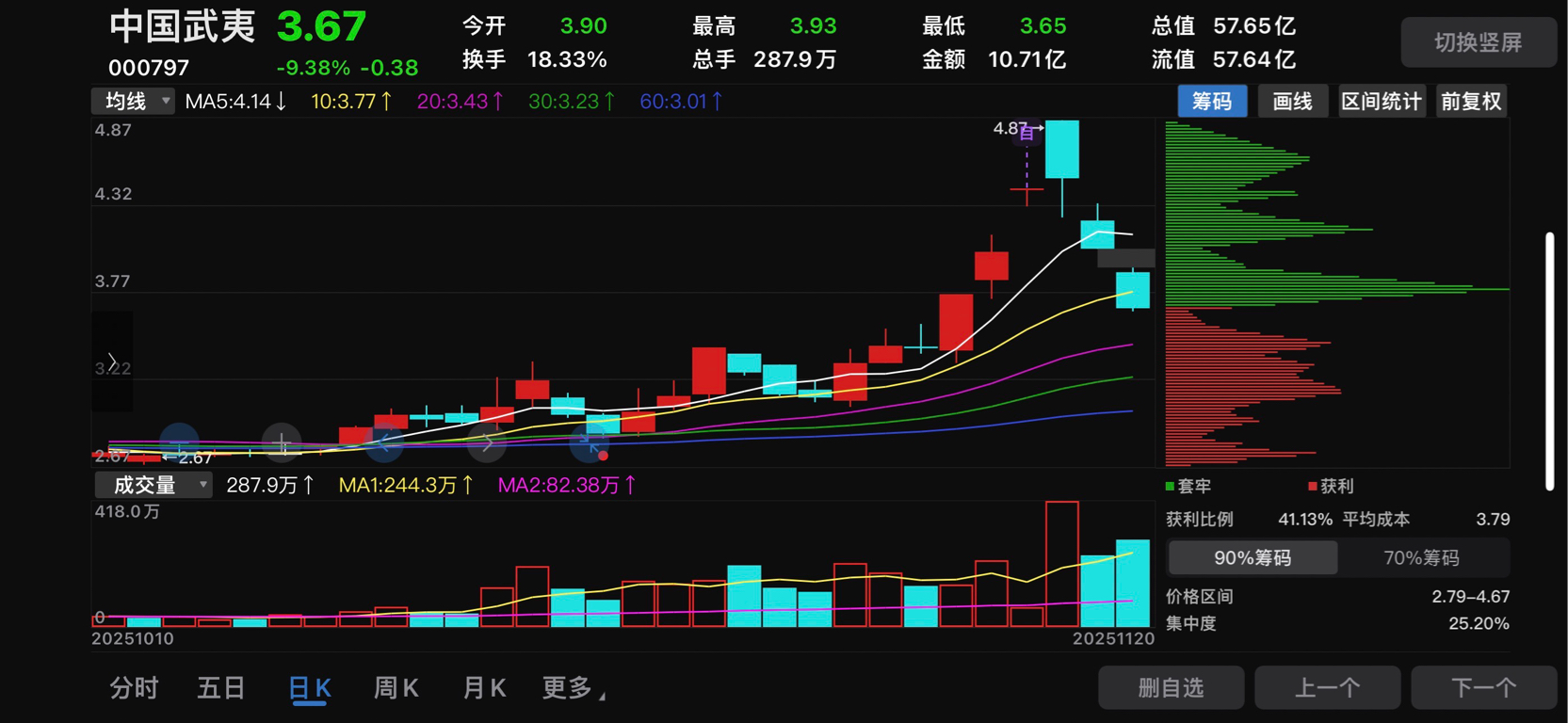Screen dimensions: 1568x723
Task: Tap the 30:3.23 moving average label
Action: coord(572,102)
